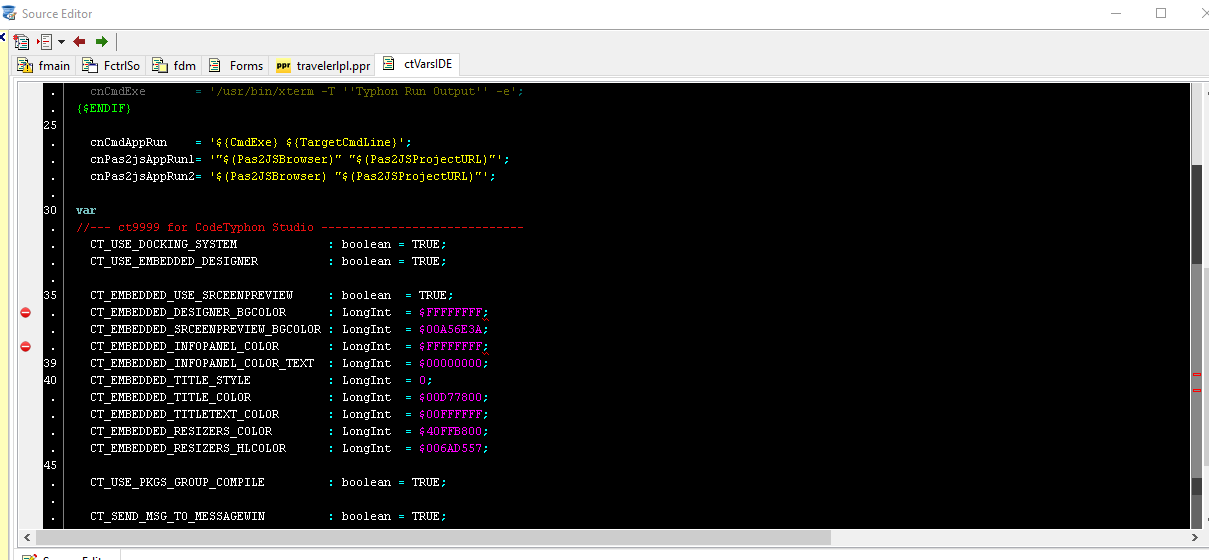Viewport: 1209px width, 560px height.
Task: Click the identifier CT_EMBEDDED_TITLE_STYLE
Action: 170,380
